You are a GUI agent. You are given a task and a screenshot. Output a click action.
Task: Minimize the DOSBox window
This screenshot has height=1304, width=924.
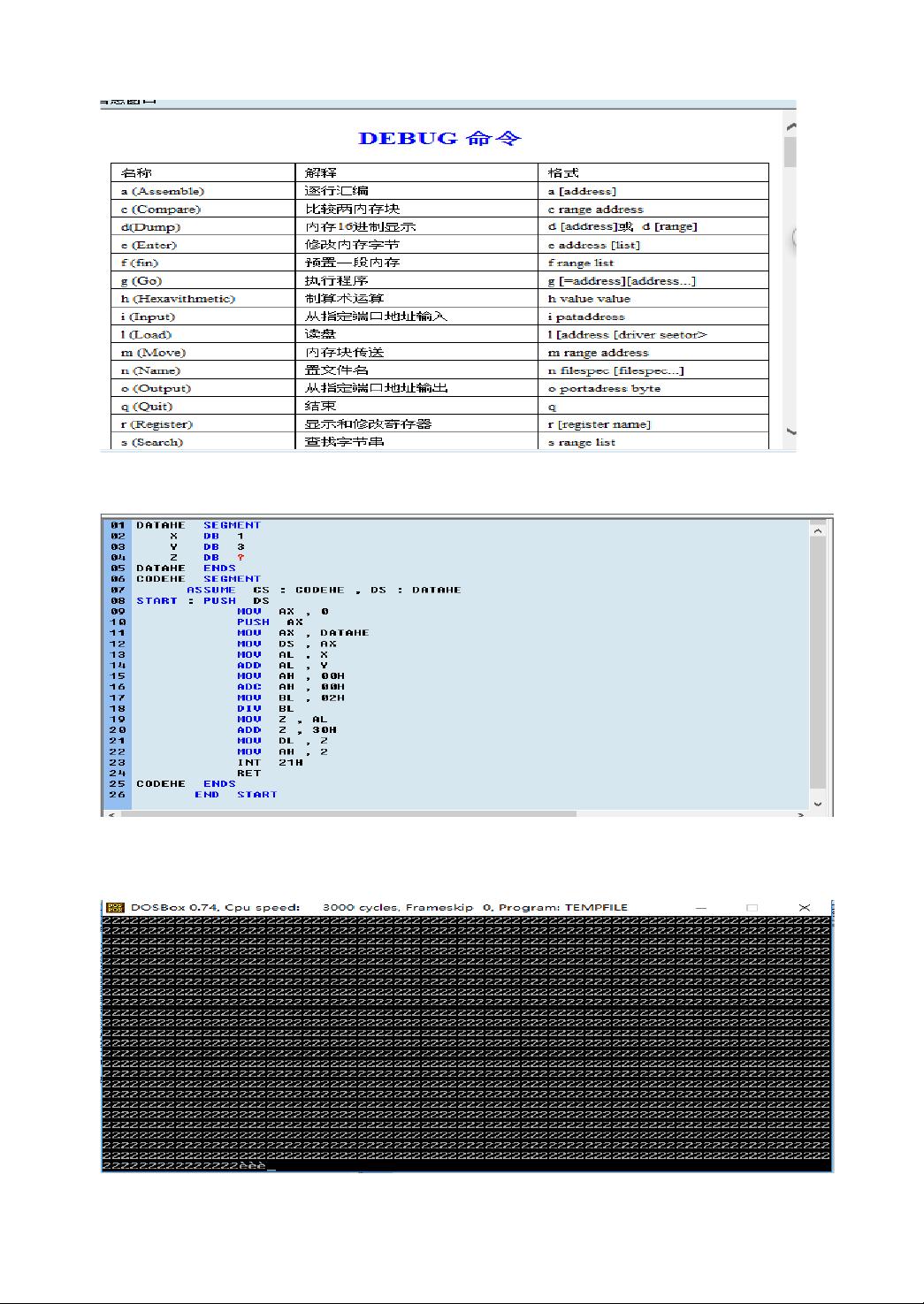point(700,907)
